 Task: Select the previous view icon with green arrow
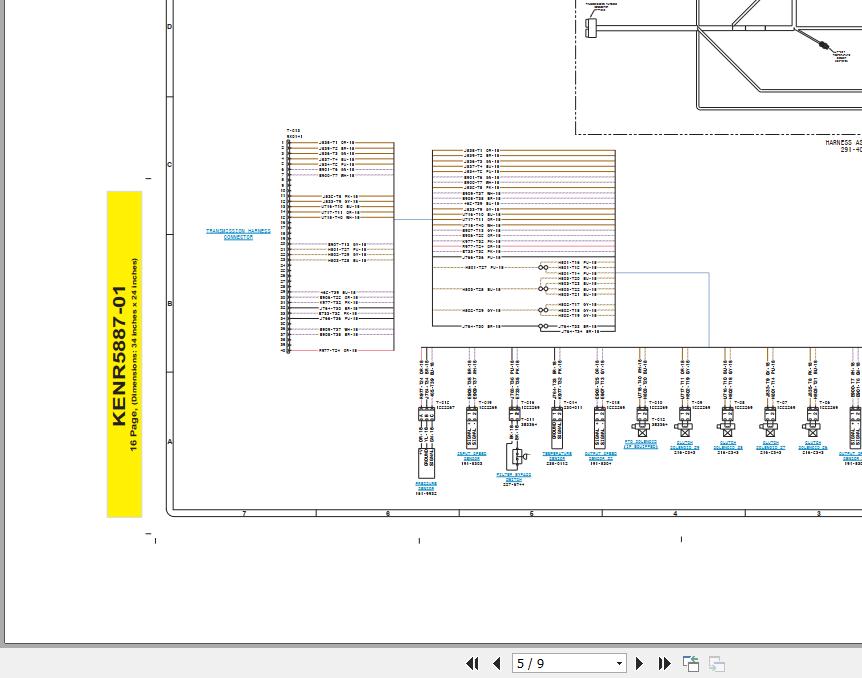tap(691, 663)
